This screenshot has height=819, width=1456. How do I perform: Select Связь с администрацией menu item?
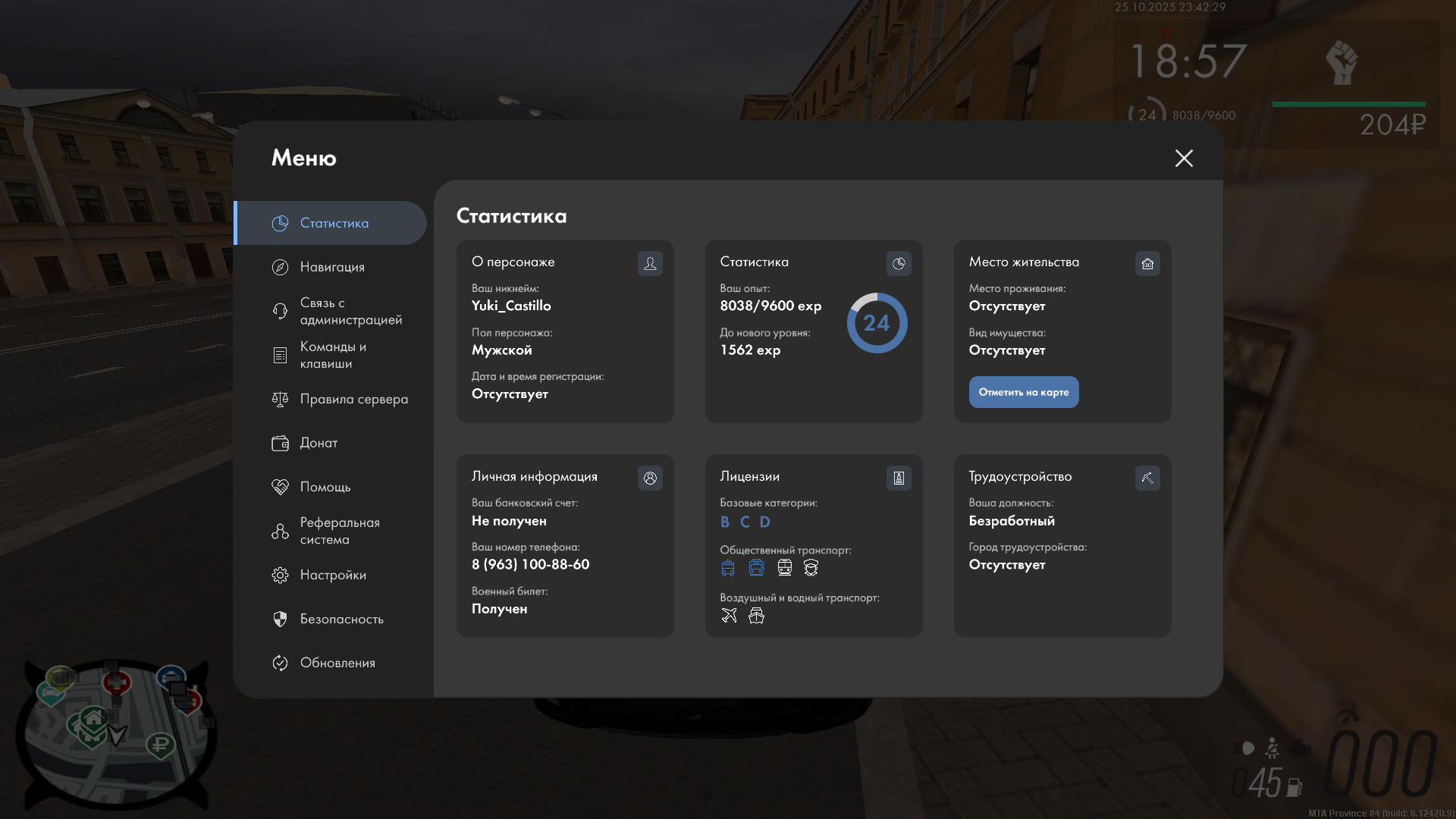coord(350,311)
